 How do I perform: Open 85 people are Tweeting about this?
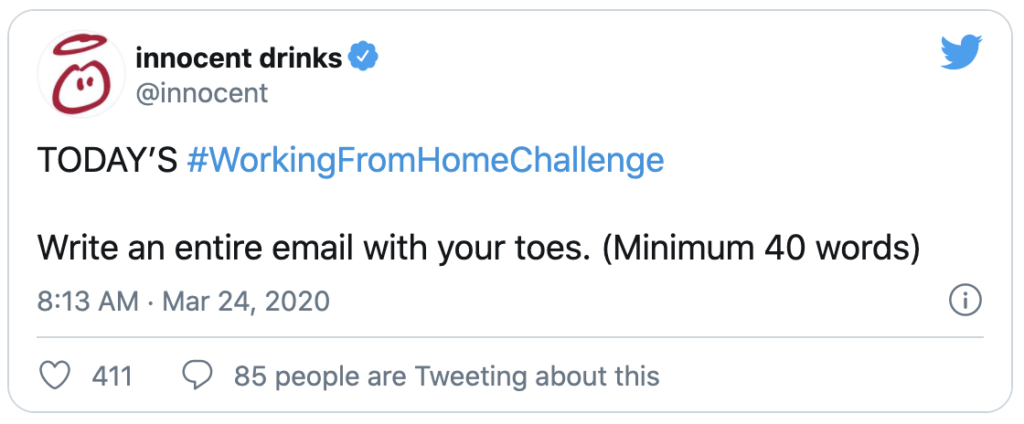447,376
